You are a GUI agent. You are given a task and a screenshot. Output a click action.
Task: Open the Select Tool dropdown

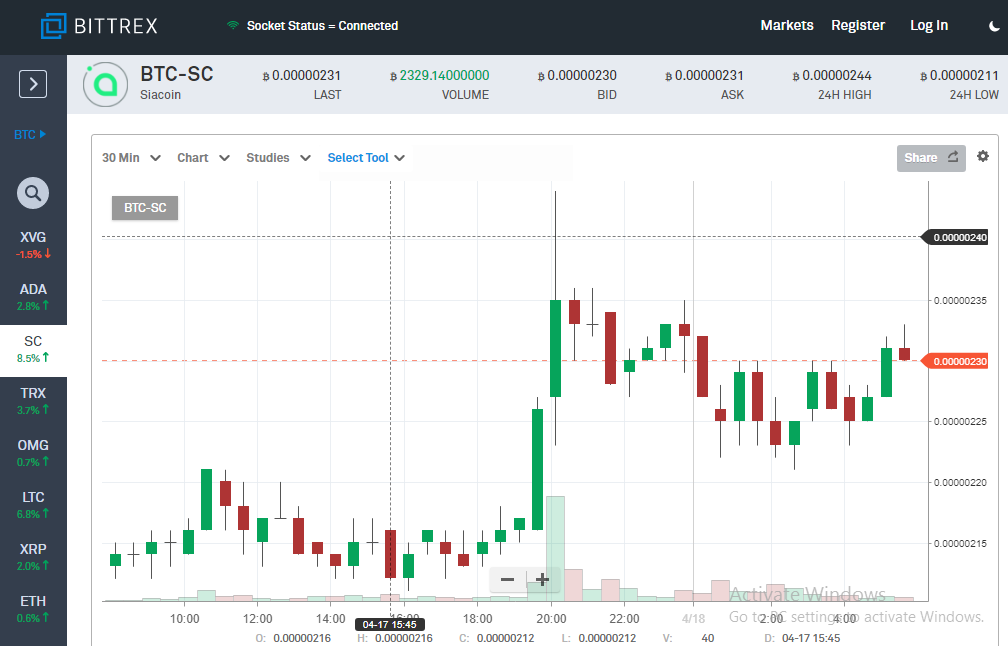[366, 158]
